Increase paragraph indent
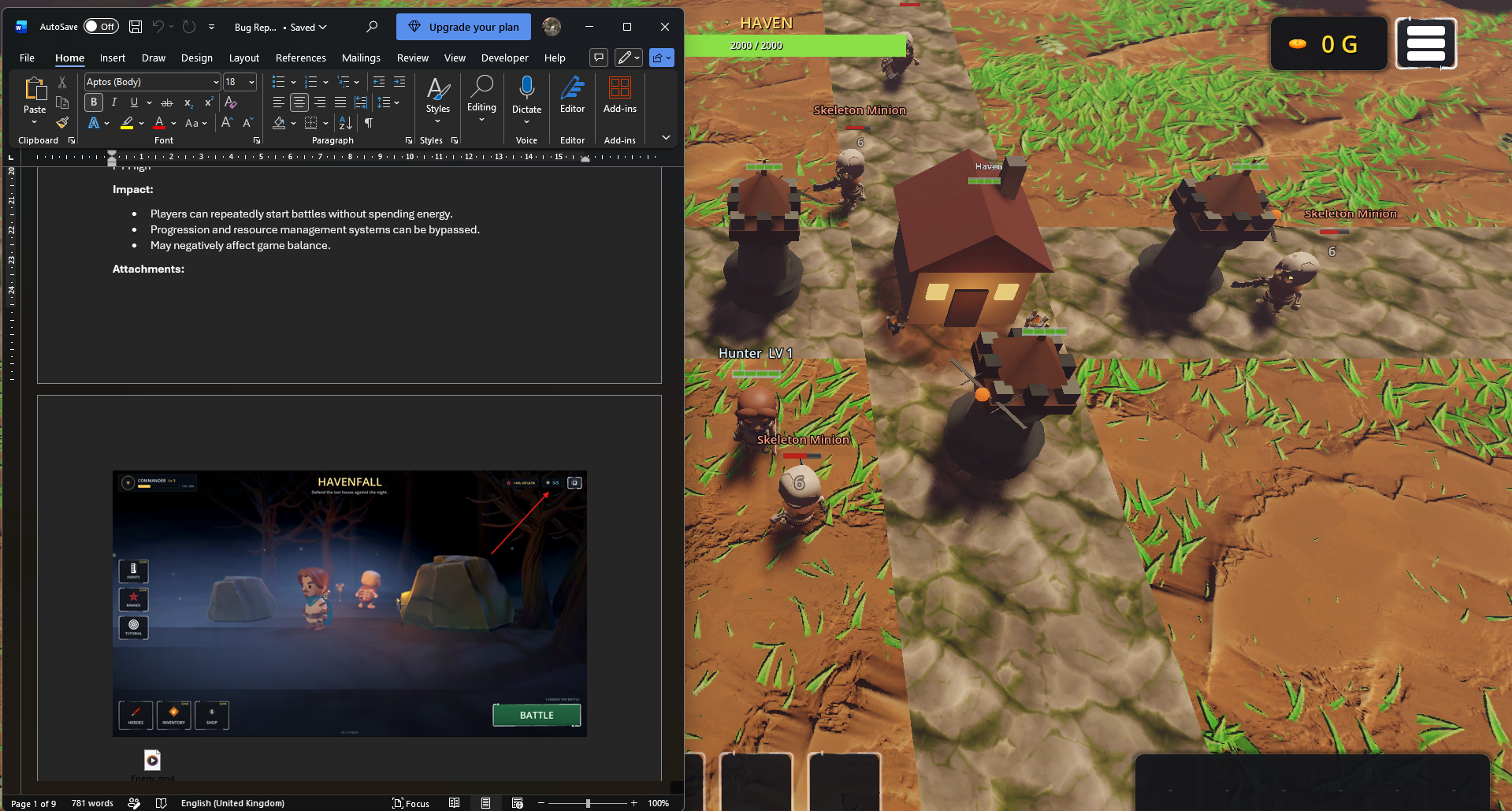 click(x=399, y=82)
